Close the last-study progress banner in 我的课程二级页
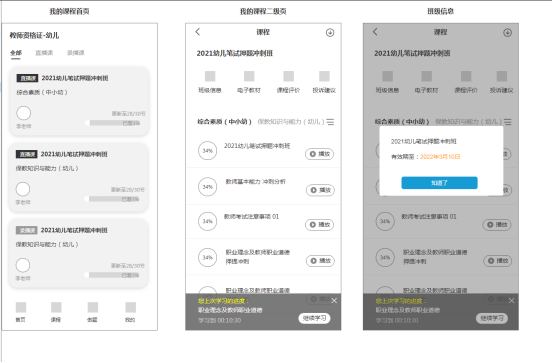The image size is (553, 363). [334, 301]
